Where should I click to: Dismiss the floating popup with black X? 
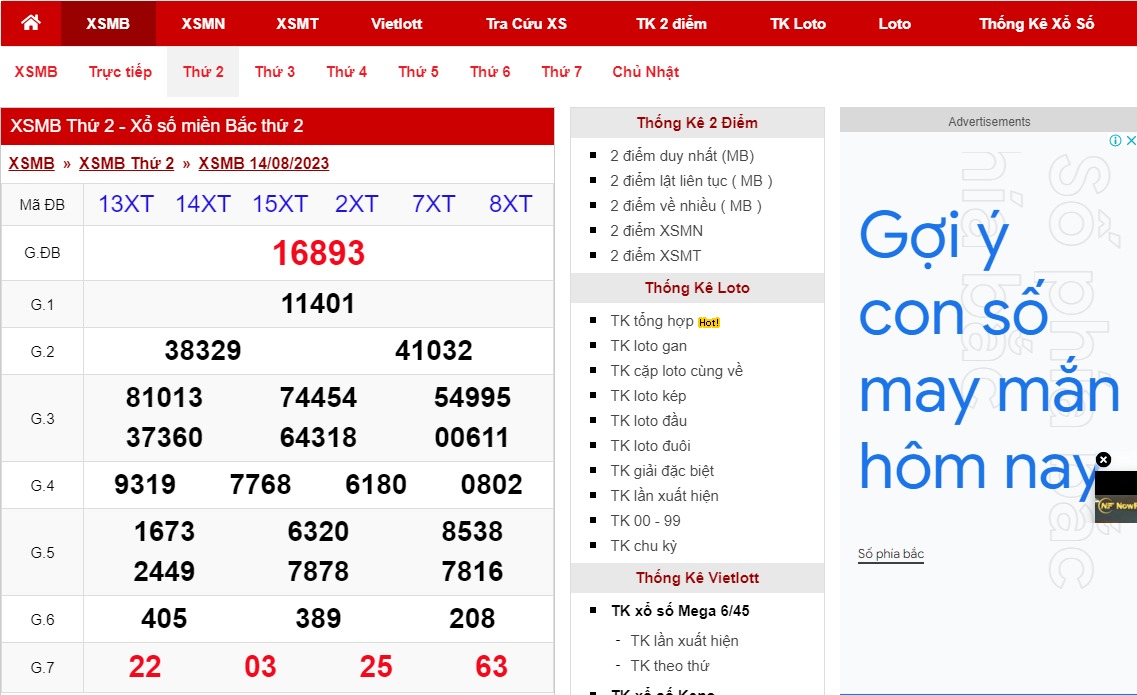(1104, 459)
